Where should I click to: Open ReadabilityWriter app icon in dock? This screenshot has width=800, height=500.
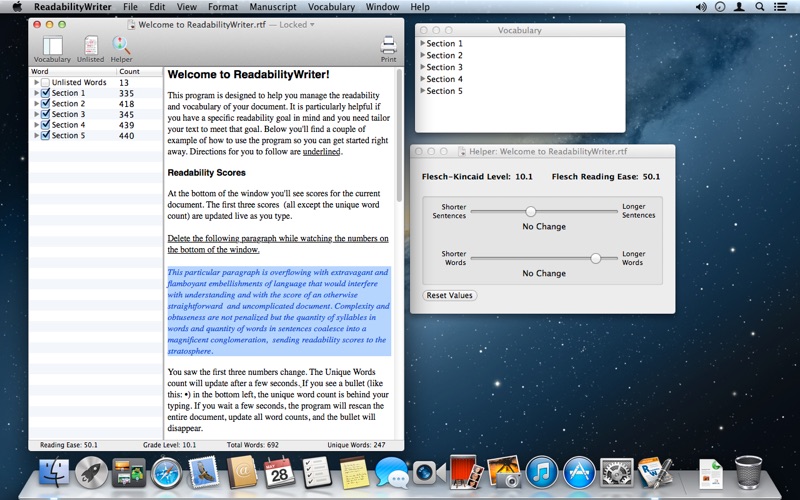click(x=655, y=472)
